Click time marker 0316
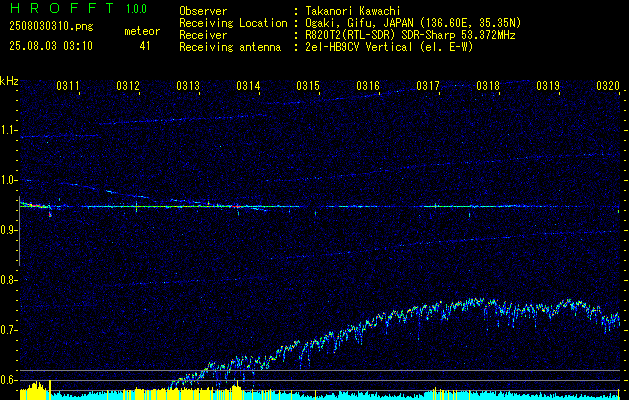 (368, 86)
